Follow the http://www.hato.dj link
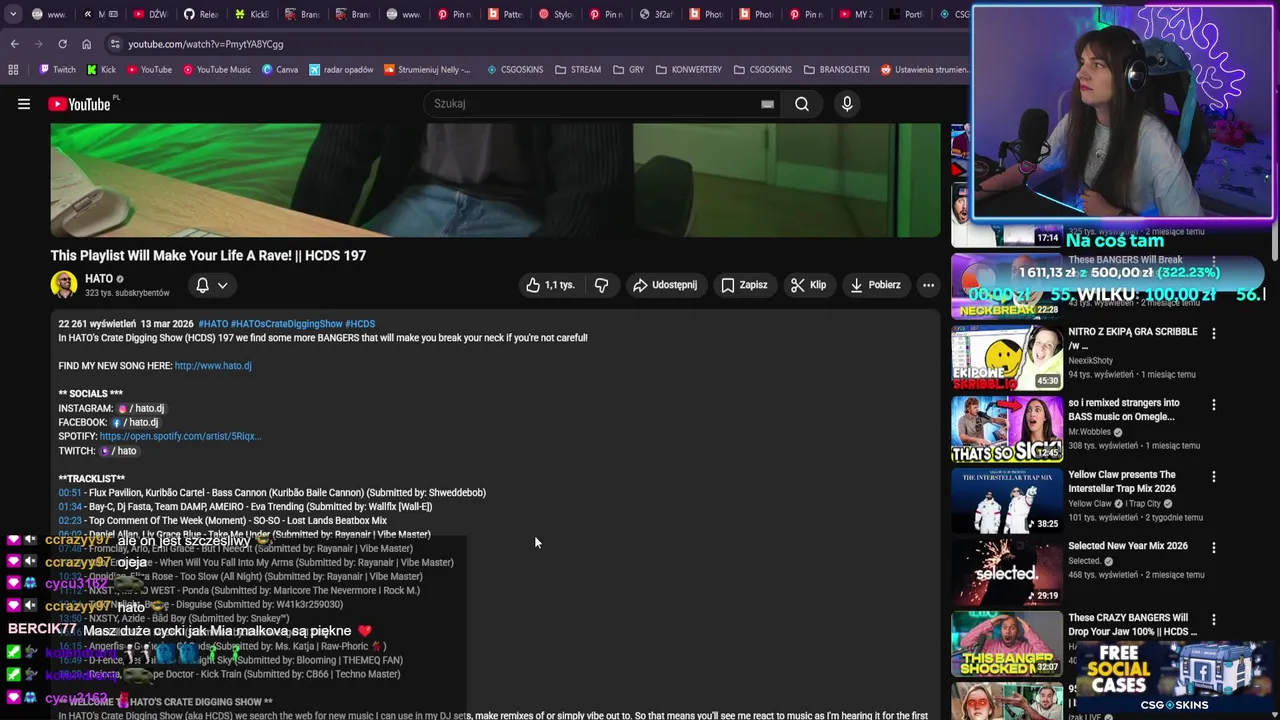The height and width of the screenshot is (720, 1280). point(213,366)
